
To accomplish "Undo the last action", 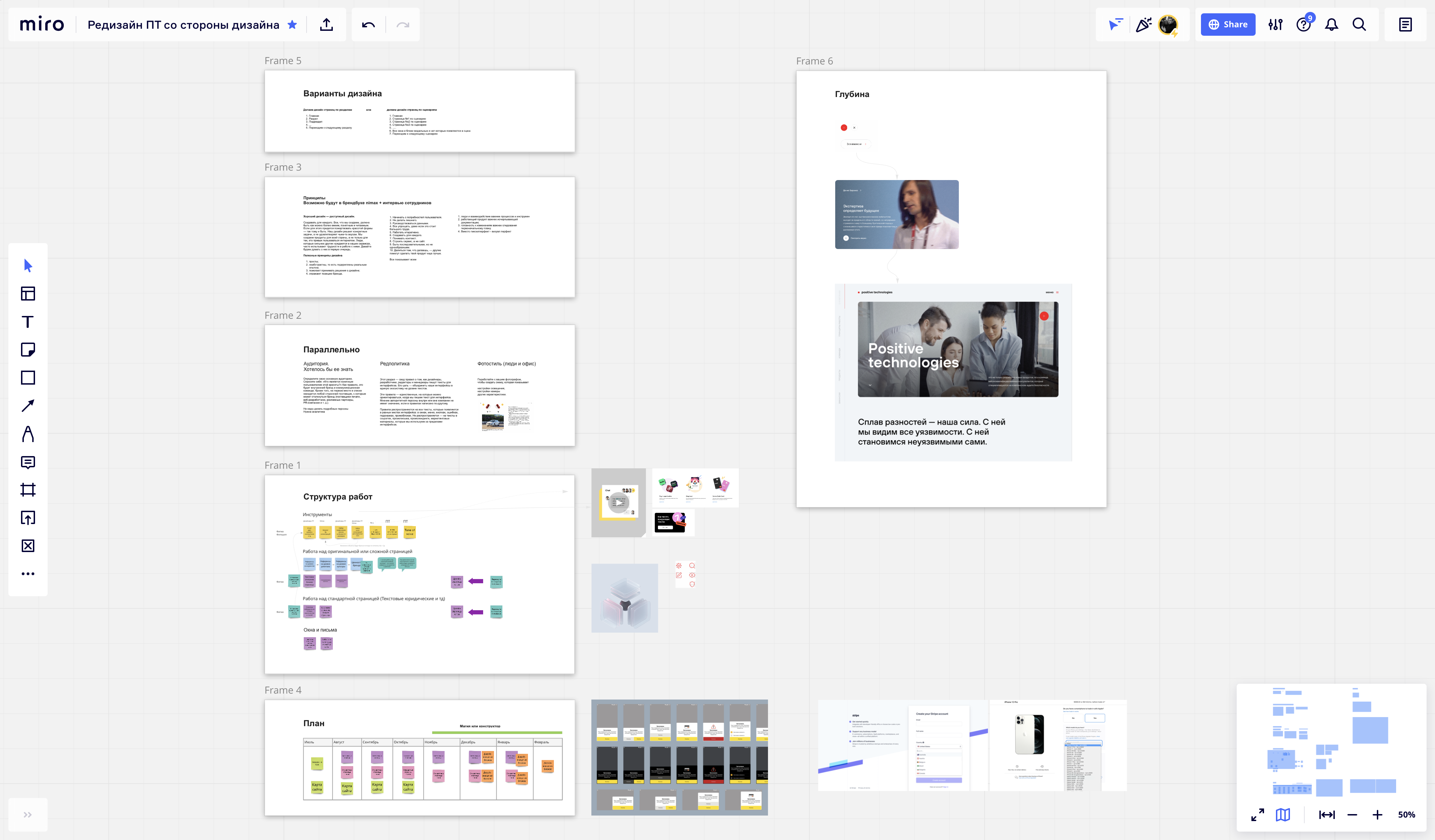I will click(369, 25).
